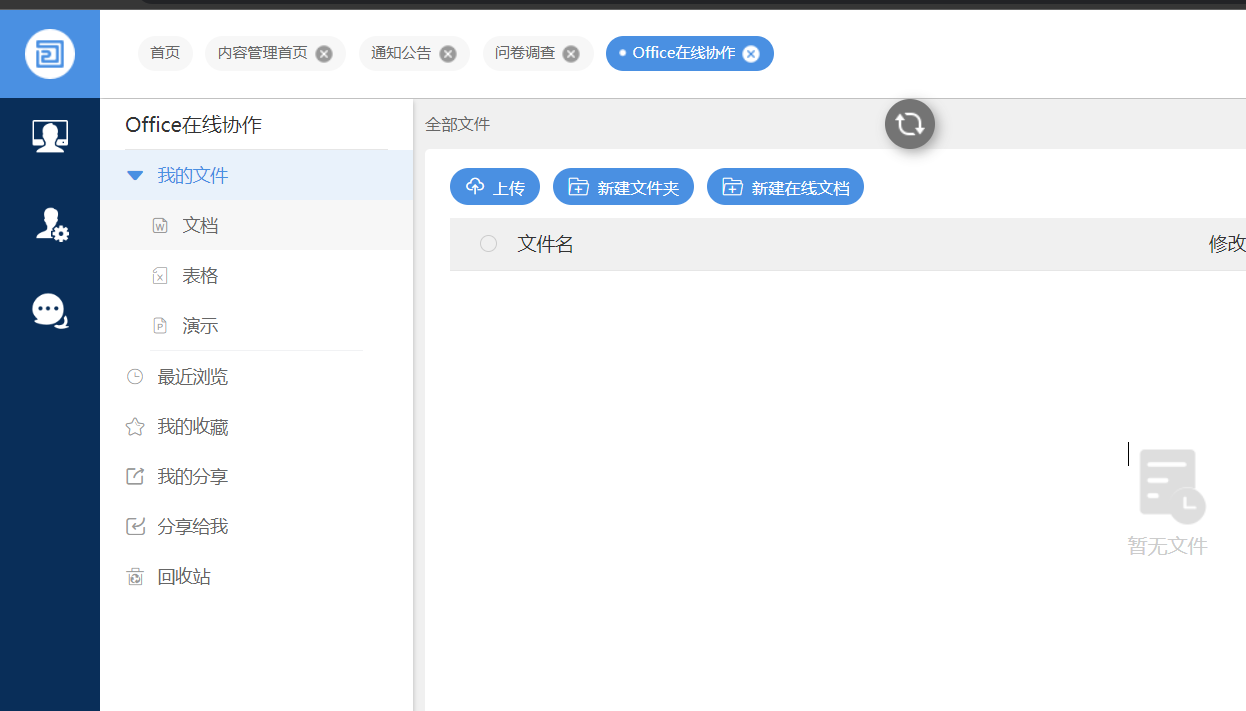
Task: Click the spreadsheet icon beside 表格
Action: [x=160, y=276]
